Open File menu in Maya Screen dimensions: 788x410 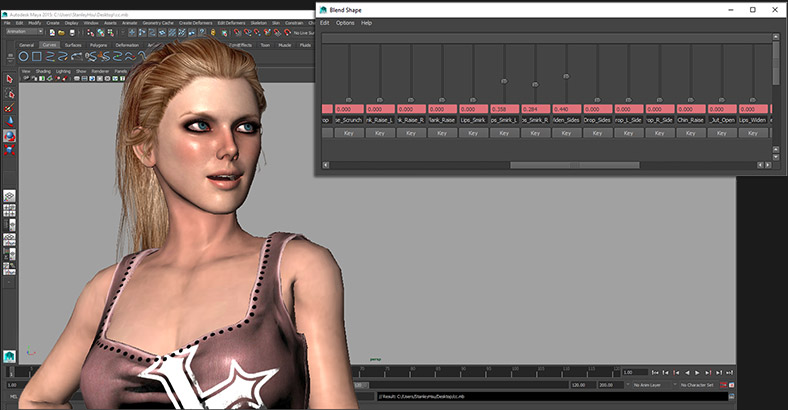pos(7,23)
